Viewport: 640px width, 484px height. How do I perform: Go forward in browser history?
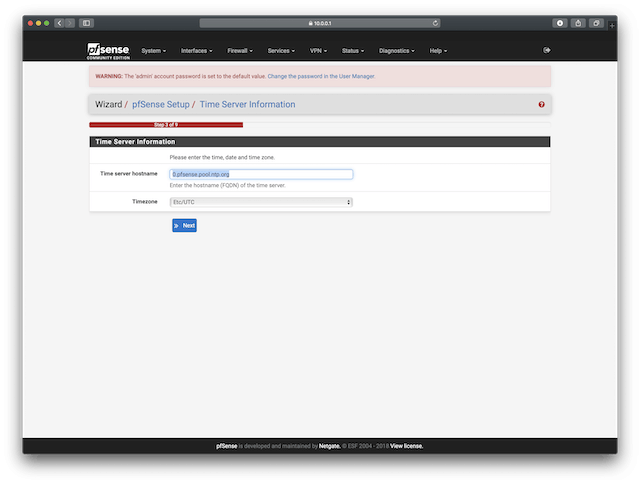coord(70,23)
